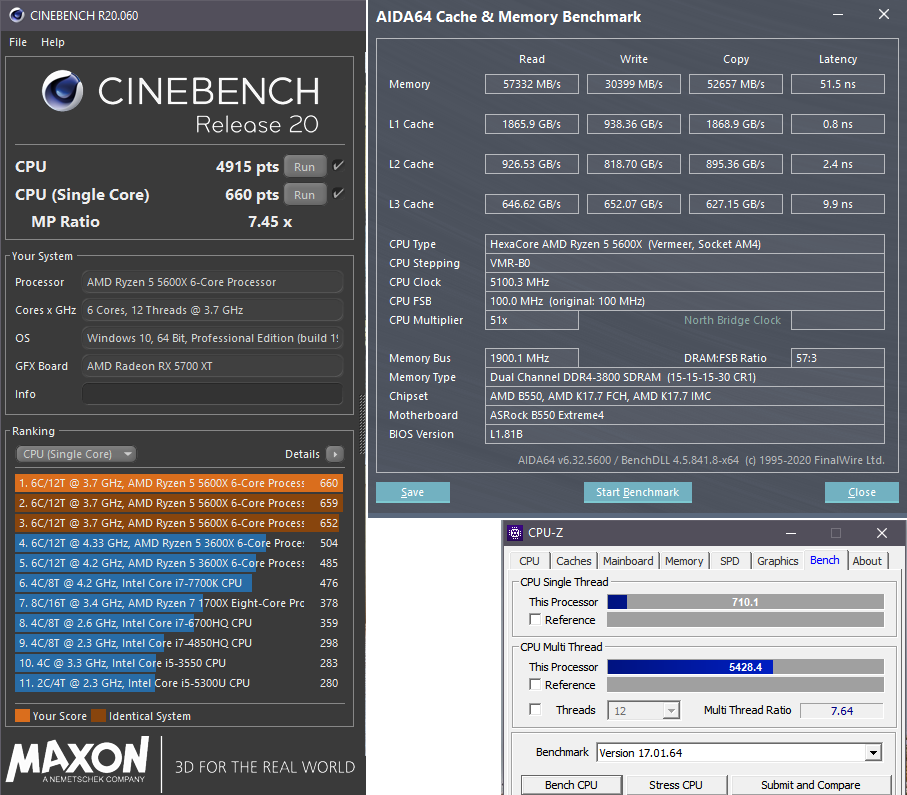Click the Multi Thread Ratio value 7.64
Image resolution: width=907 pixels, height=795 pixels.
pos(842,711)
